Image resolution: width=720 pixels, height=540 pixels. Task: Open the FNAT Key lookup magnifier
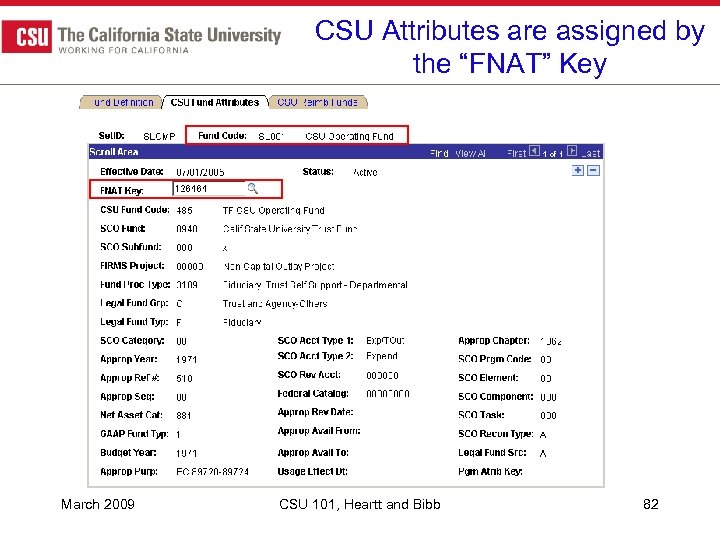click(x=253, y=189)
